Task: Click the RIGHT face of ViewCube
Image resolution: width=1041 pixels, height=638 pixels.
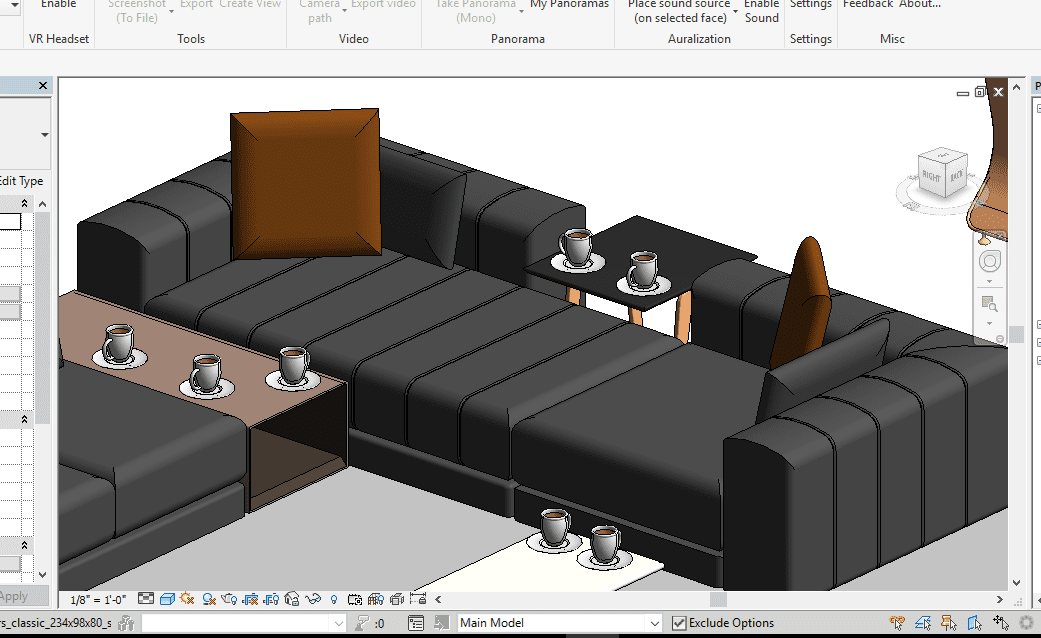Action: click(932, 176)
